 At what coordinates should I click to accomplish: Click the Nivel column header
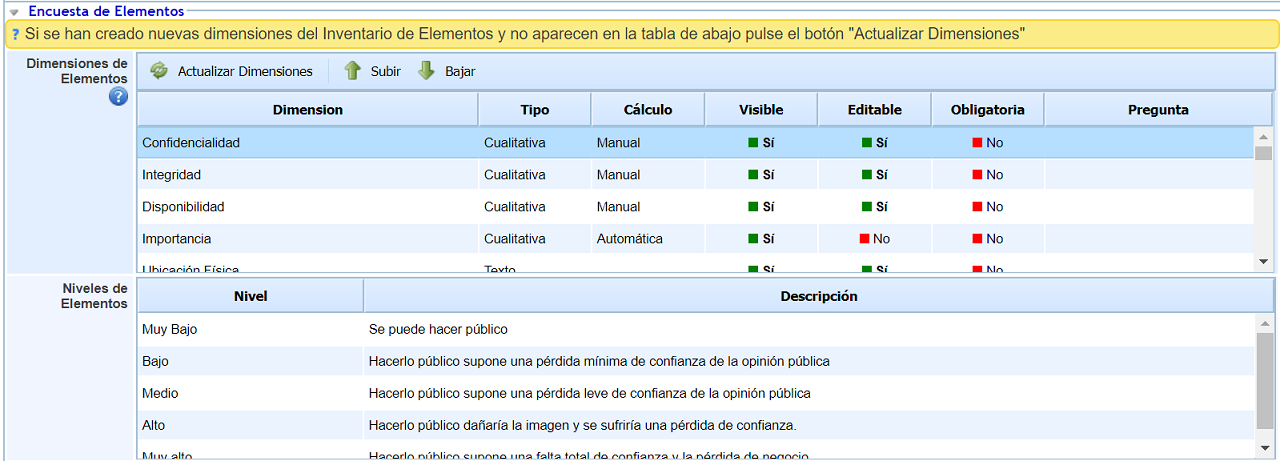point(250,296)
